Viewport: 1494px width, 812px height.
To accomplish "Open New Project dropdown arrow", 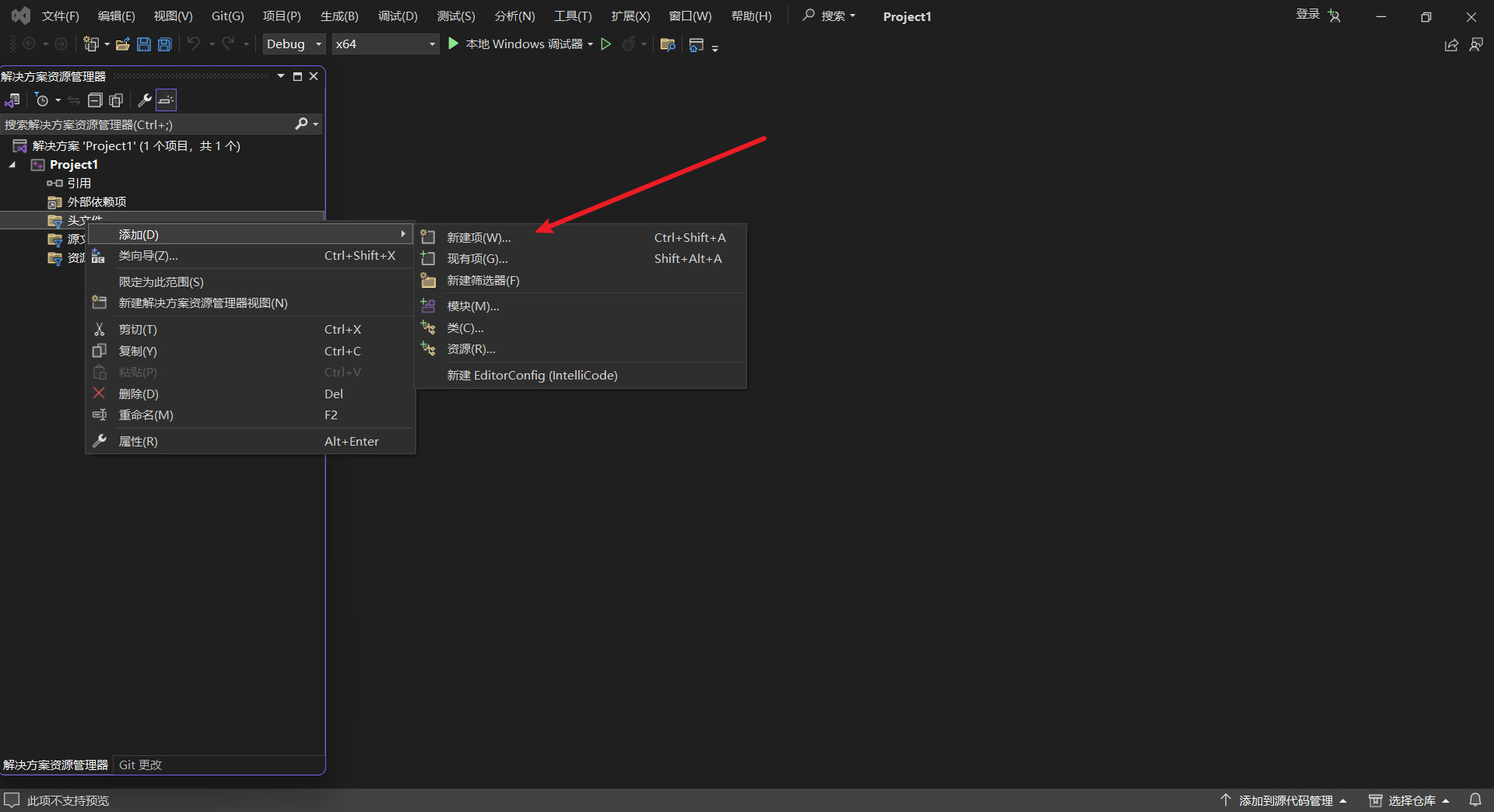I will click(107, 44).
